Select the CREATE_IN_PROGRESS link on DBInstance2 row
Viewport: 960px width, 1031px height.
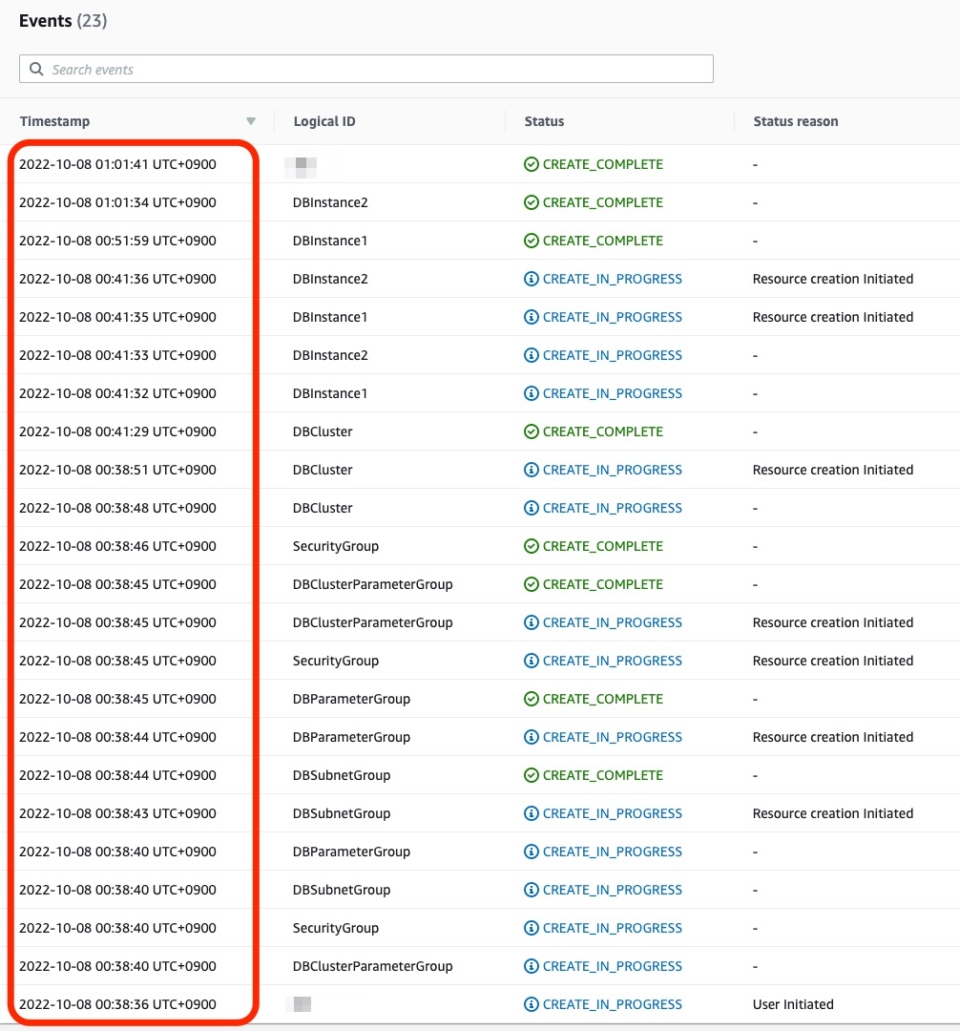[x=612, y=278]
